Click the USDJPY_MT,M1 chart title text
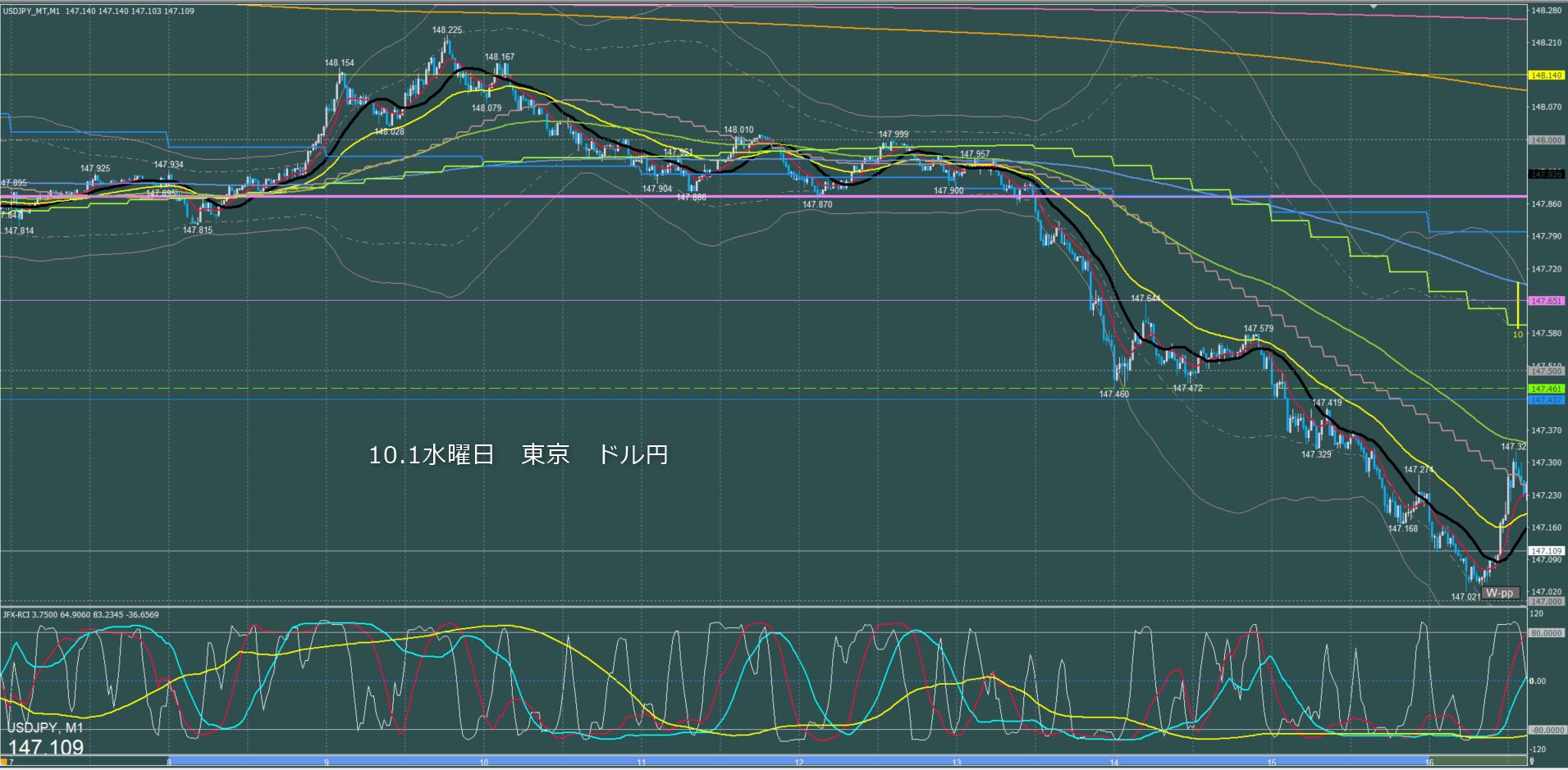Screen dimensions: 1568x770 [x=98, y=11]
